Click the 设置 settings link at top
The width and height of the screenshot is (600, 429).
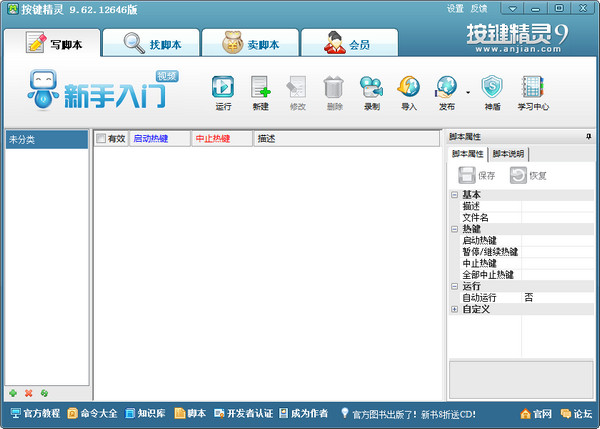pos(455,8)
